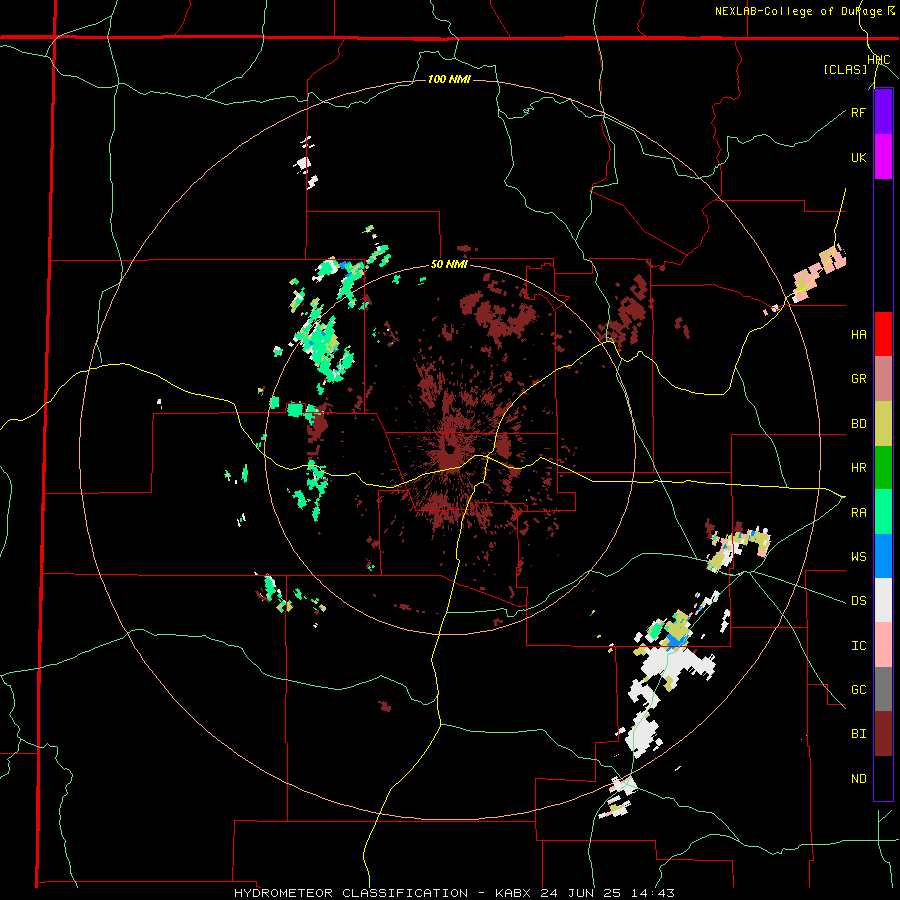The width and height of the screenshot is (900, 900).
Task: Click the ND black legend swatch
Action: click(x=883, y=778)
